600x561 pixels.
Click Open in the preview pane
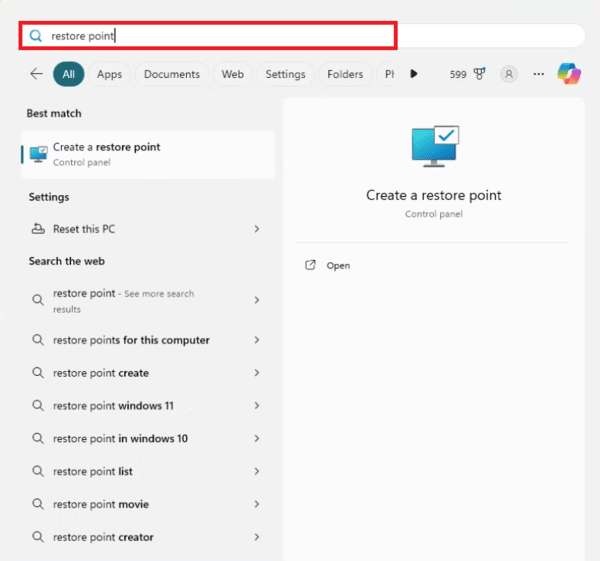pos(338,266)
